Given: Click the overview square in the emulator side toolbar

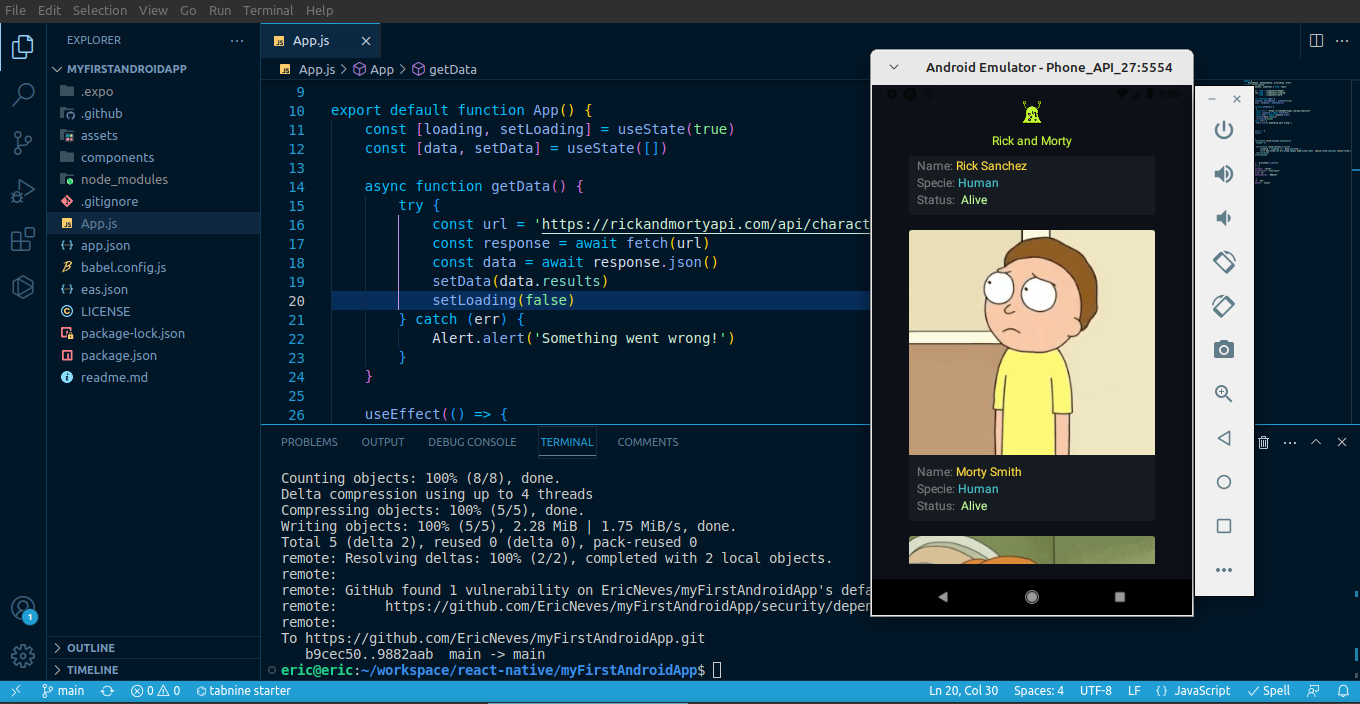Looking at the screenshot, I should tap(1223, 526).
